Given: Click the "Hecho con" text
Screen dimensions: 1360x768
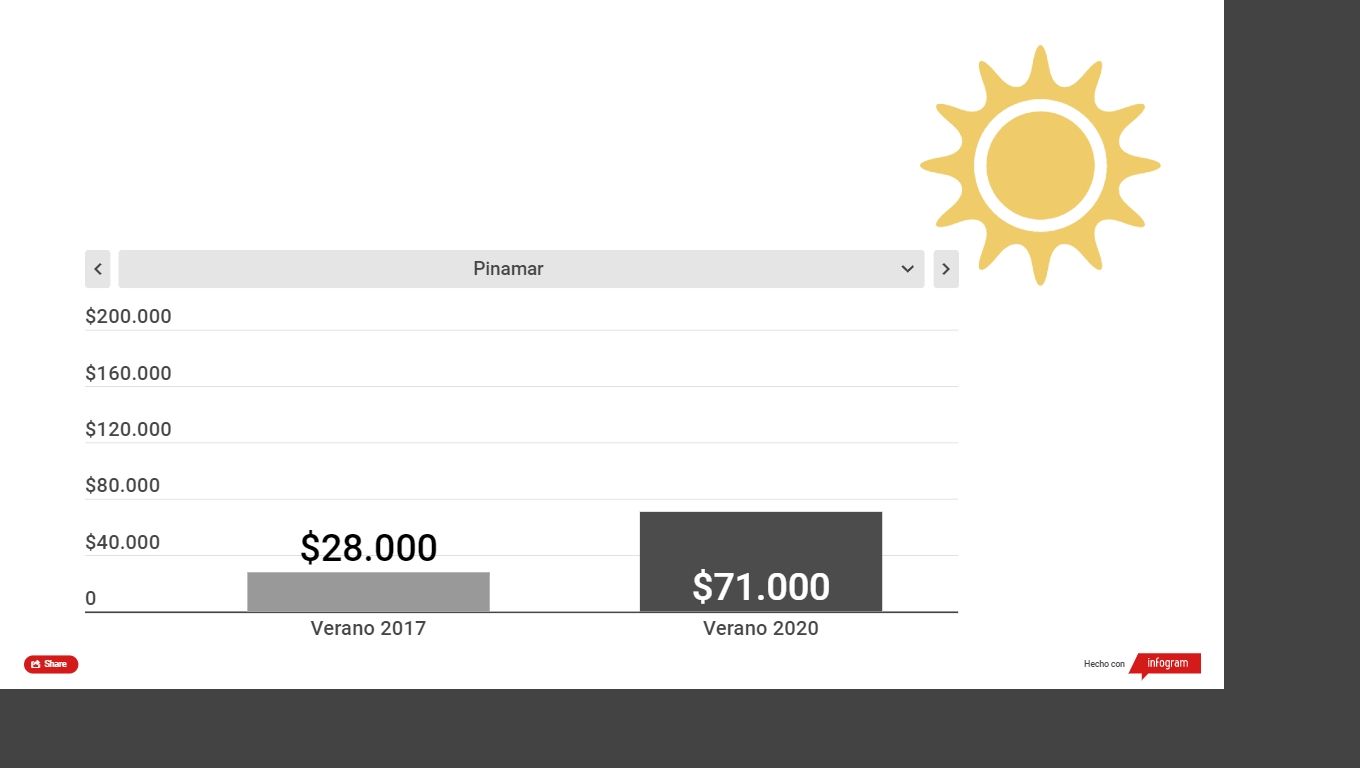Looking at the screenshot, I should [x=1104, y=664].
